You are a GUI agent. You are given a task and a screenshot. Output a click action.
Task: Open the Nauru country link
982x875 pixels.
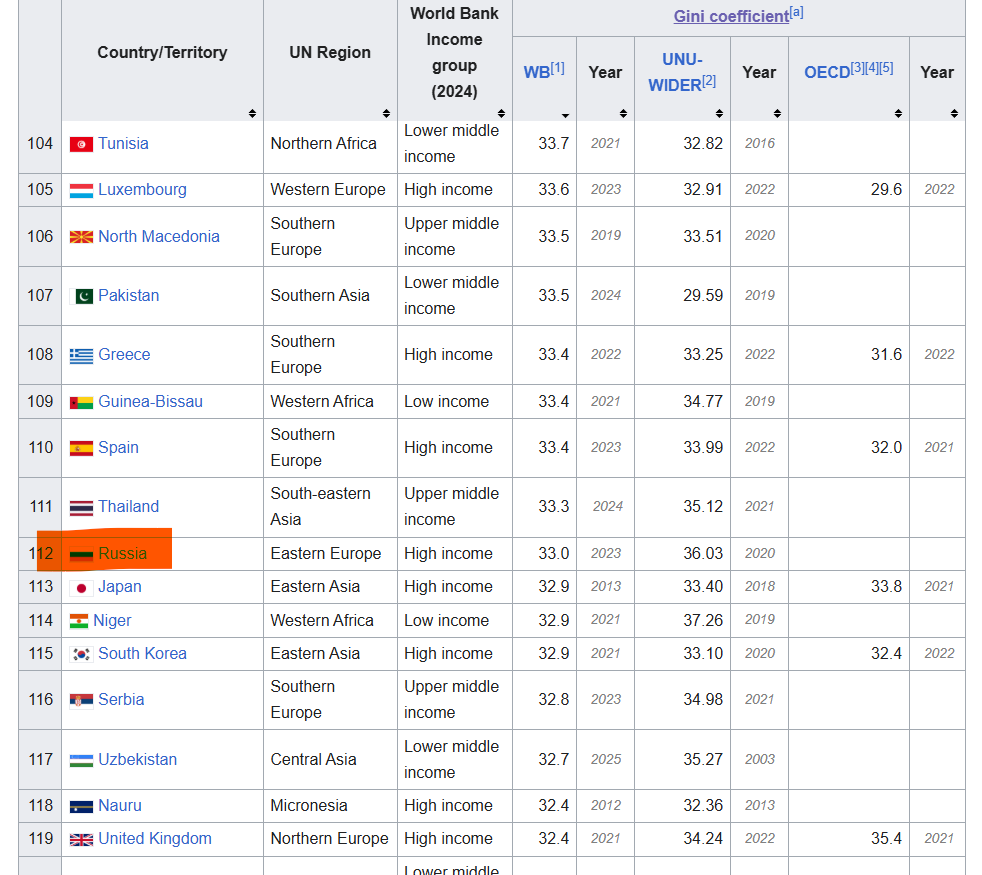[120, 806]
